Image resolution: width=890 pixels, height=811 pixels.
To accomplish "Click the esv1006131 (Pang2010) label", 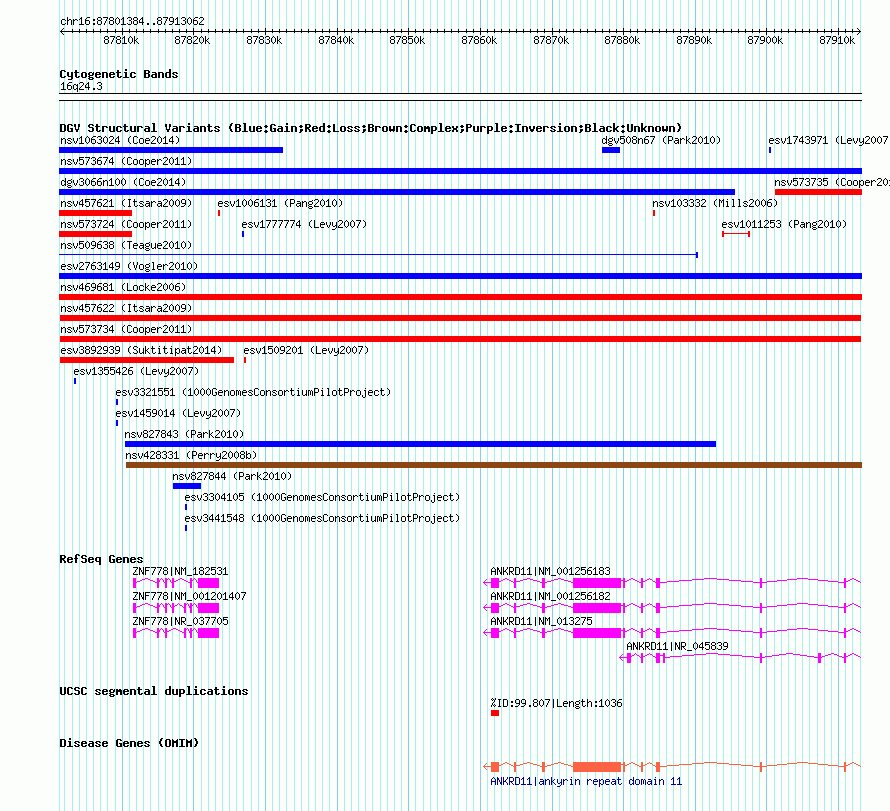I will [x=280, y=203].
